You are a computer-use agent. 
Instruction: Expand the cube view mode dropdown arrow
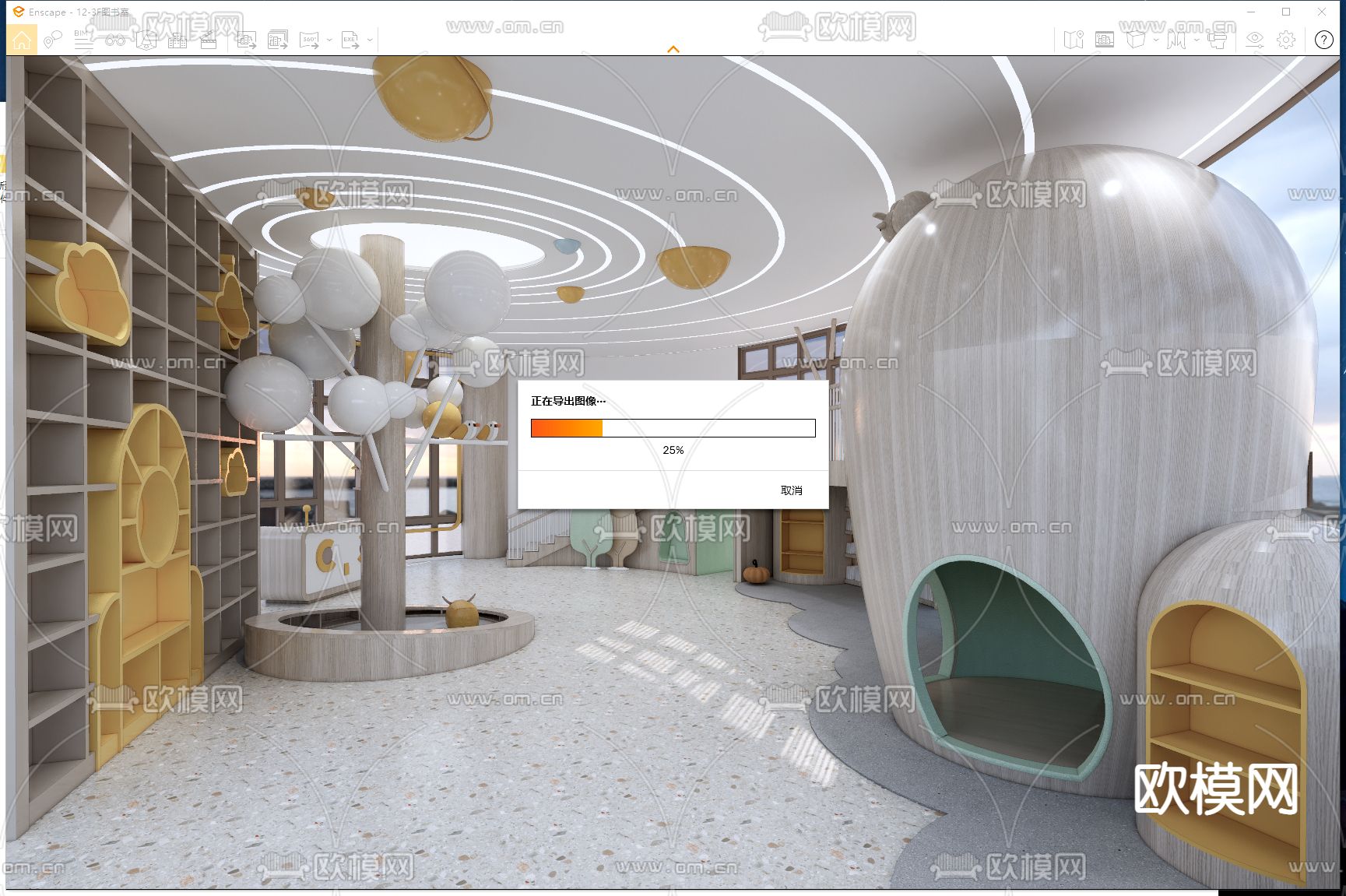click(1156, 40)
